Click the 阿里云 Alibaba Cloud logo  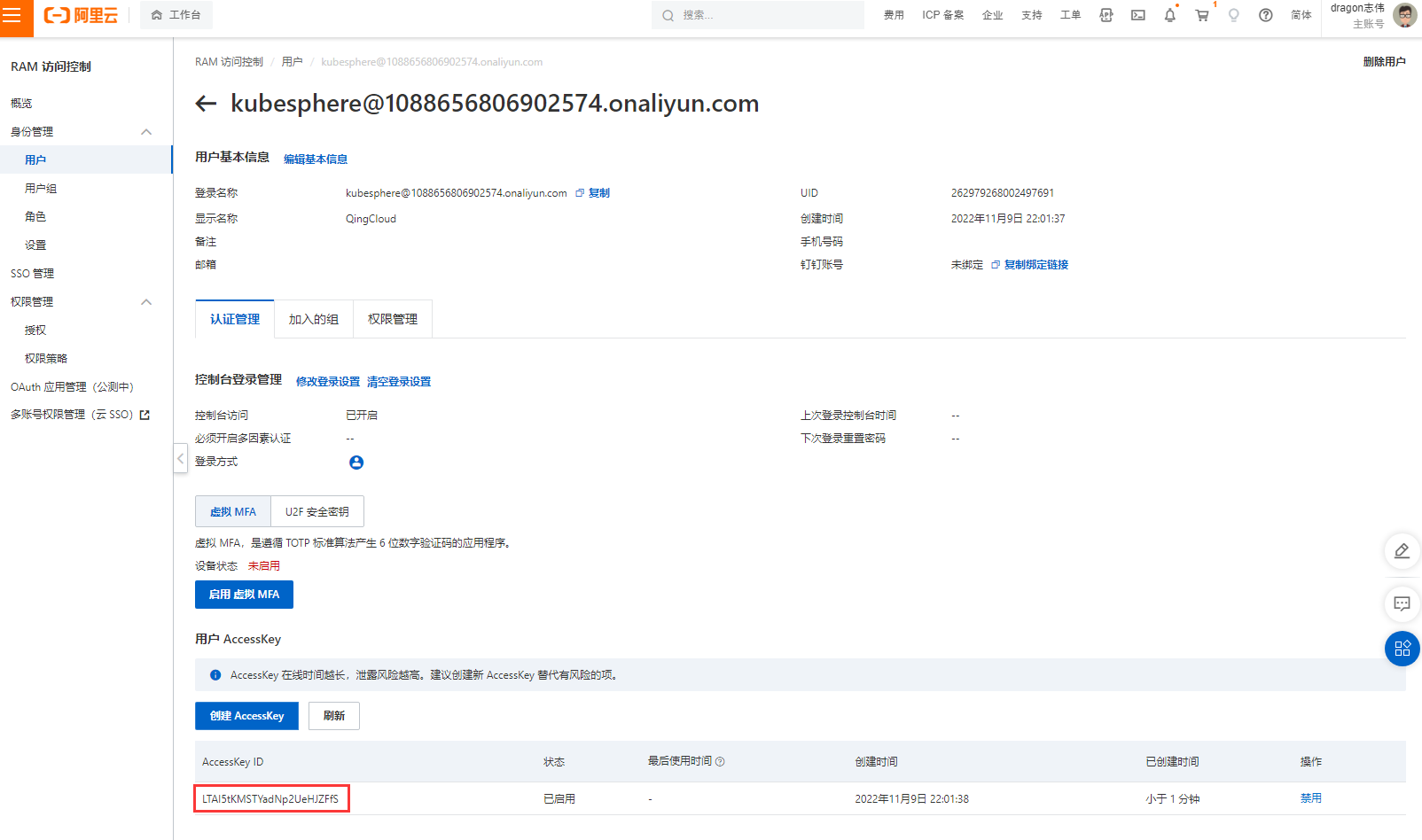[x=81, y=15]
